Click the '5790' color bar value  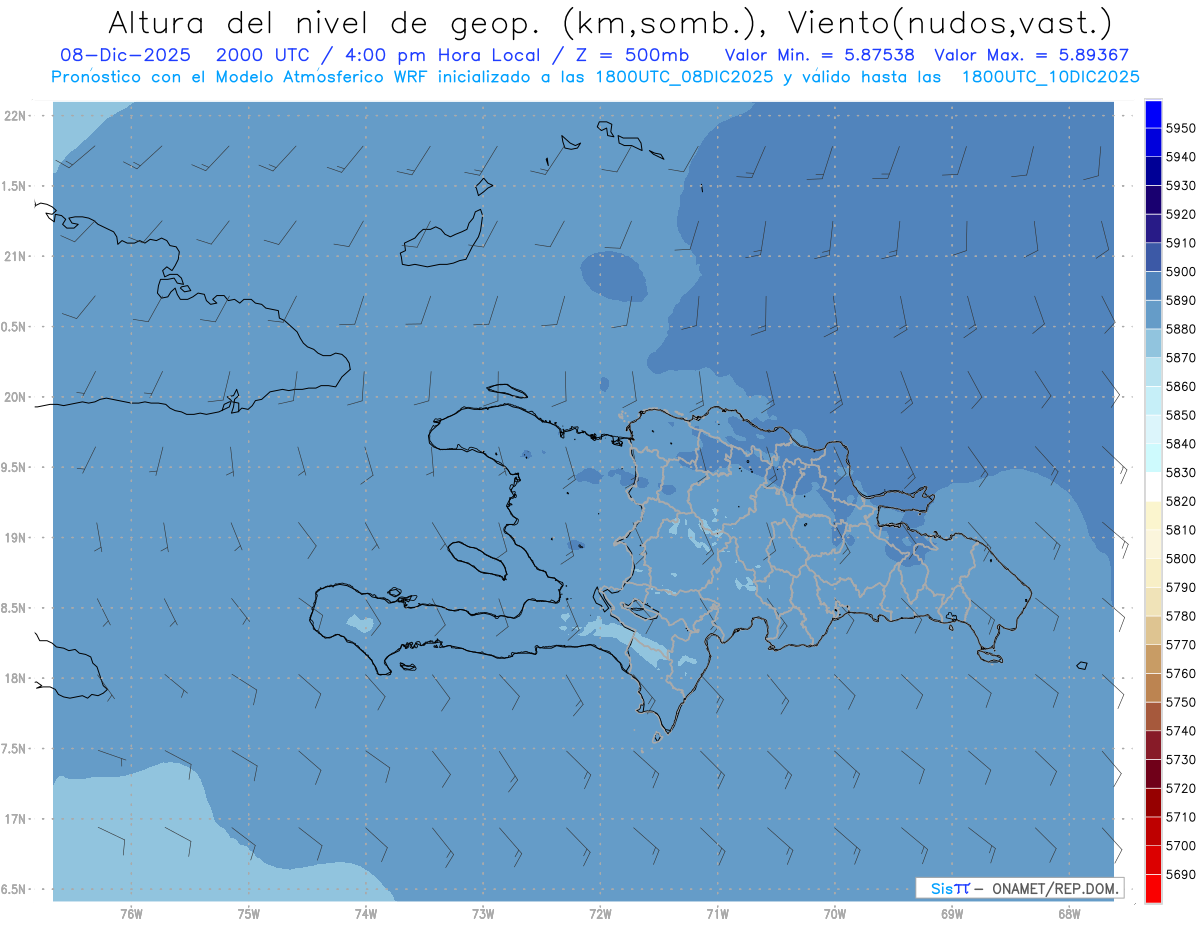1180,587
